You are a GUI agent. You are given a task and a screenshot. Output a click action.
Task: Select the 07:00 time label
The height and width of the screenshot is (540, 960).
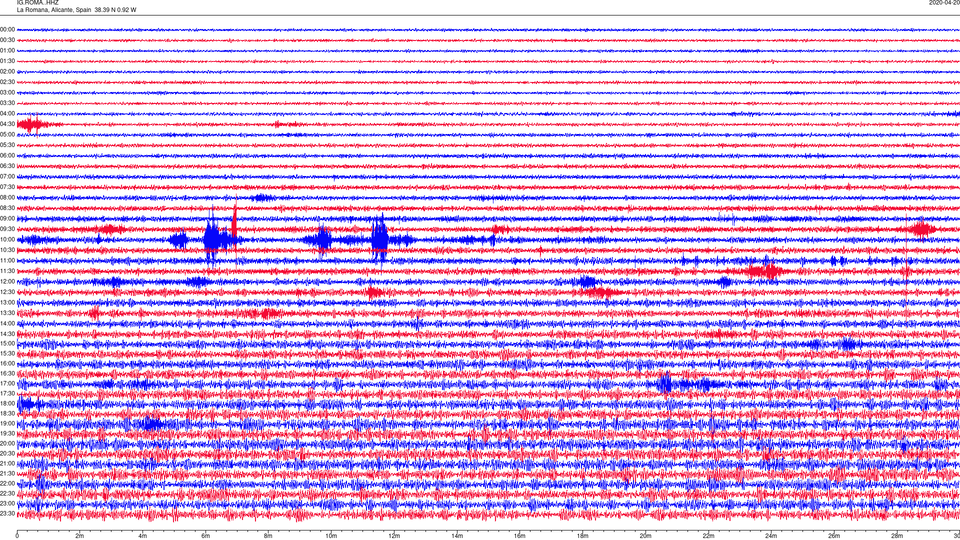pyautogui.click(x=7, y=176)
